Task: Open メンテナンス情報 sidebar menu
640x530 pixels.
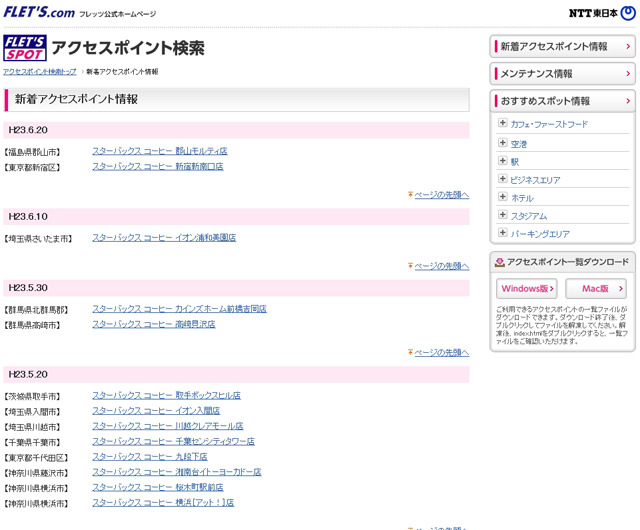Action: 562,74
